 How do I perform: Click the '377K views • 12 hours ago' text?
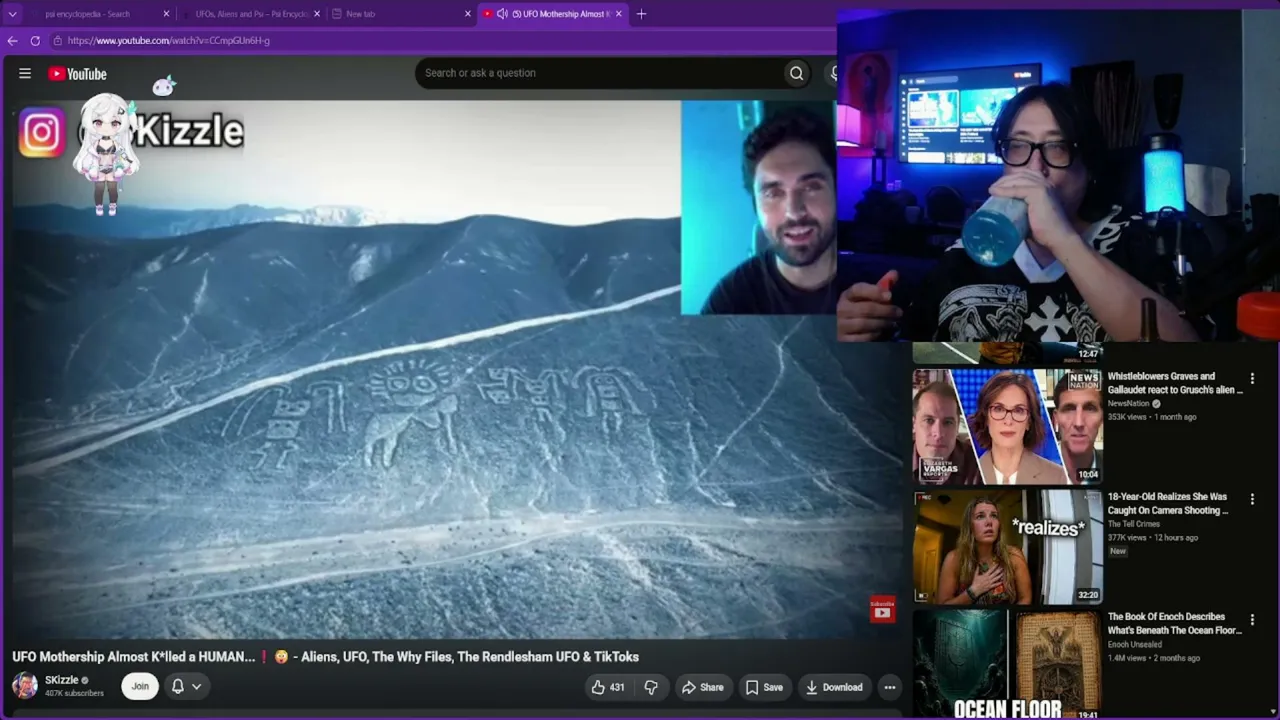(1153, 538)
